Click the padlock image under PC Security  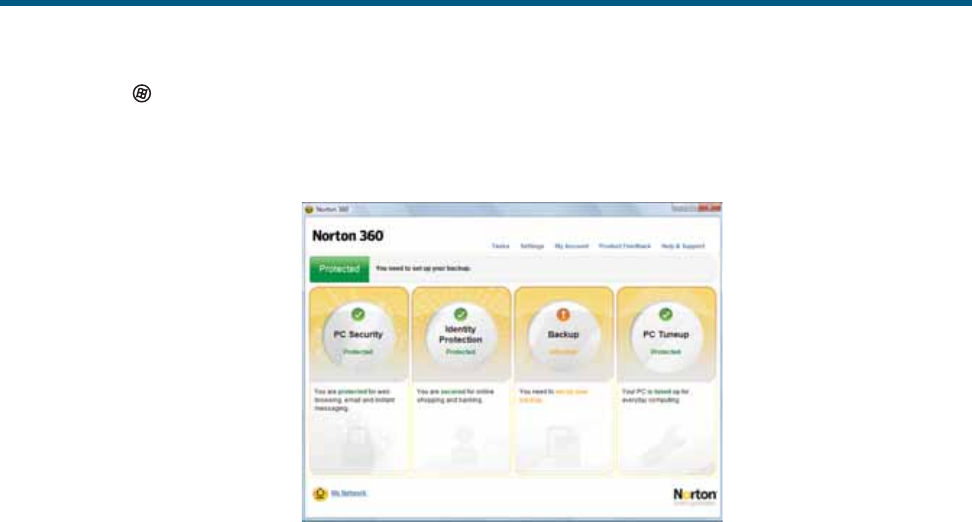click(x=358, y=446)
